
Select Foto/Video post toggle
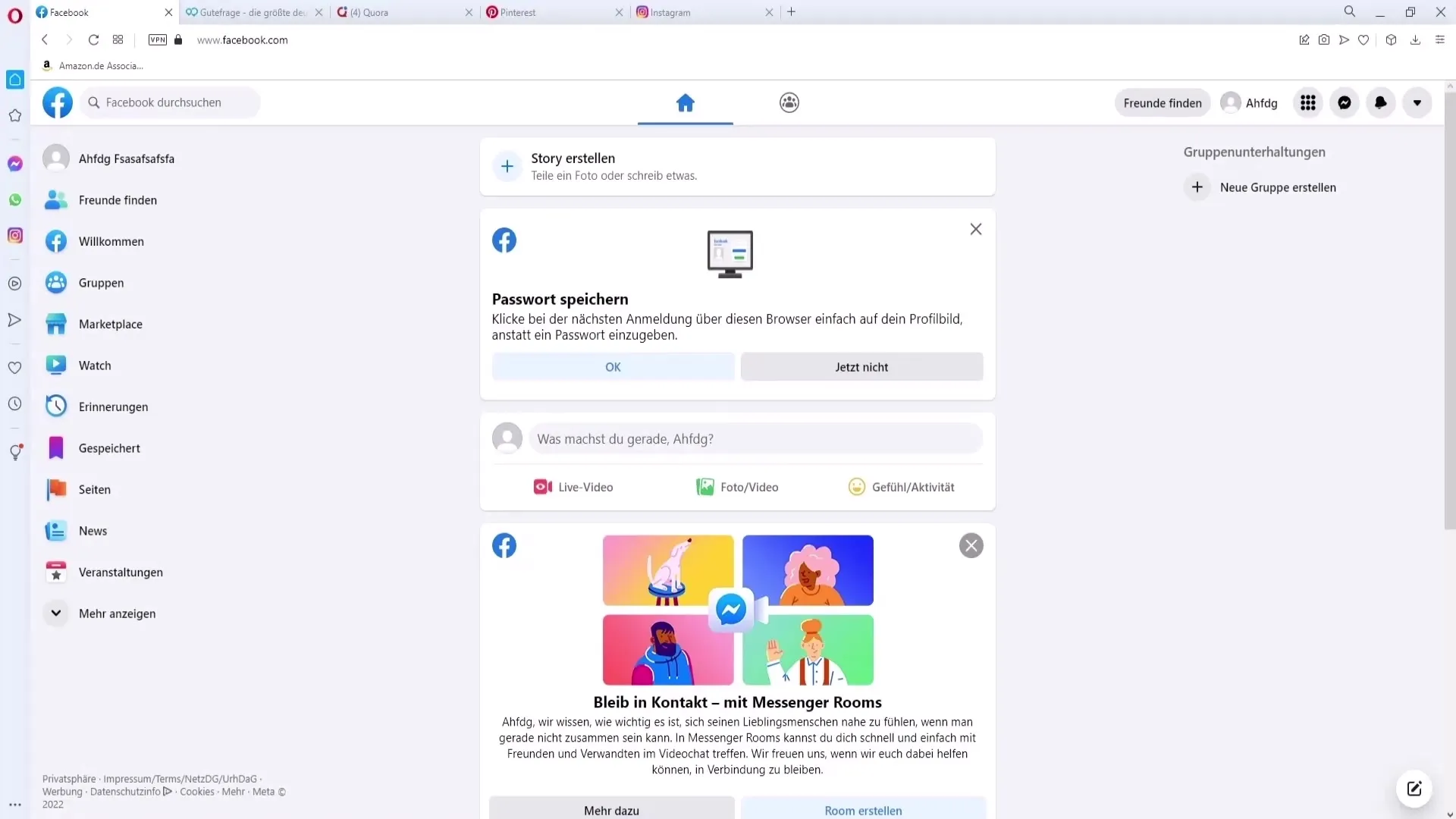click(737, 487)
